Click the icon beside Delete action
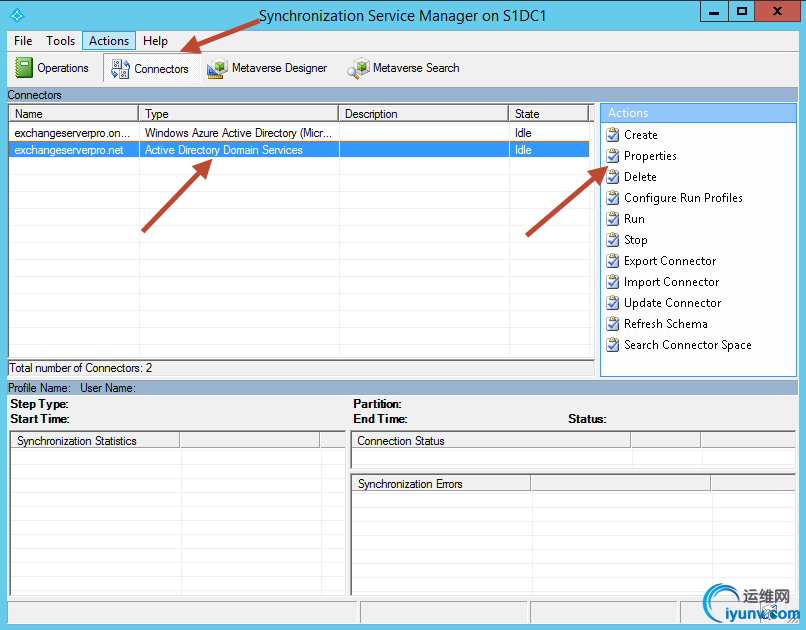This screenshot has width=806, height=630. click(x=613, y=177)
